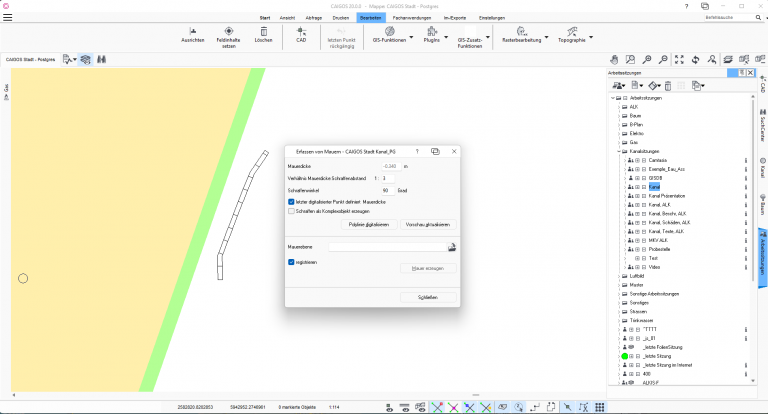Expand the ALK folder in session tree
The image size is (768, 414).
pos(619,107)
